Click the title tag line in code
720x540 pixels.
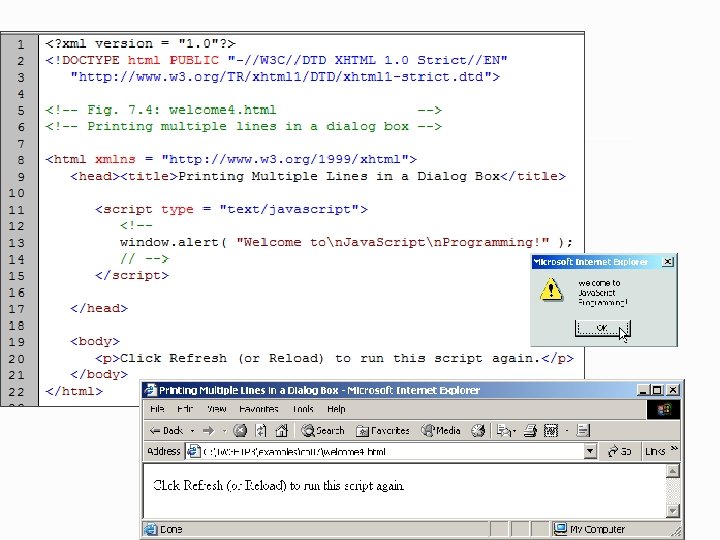tap(318, 176)
